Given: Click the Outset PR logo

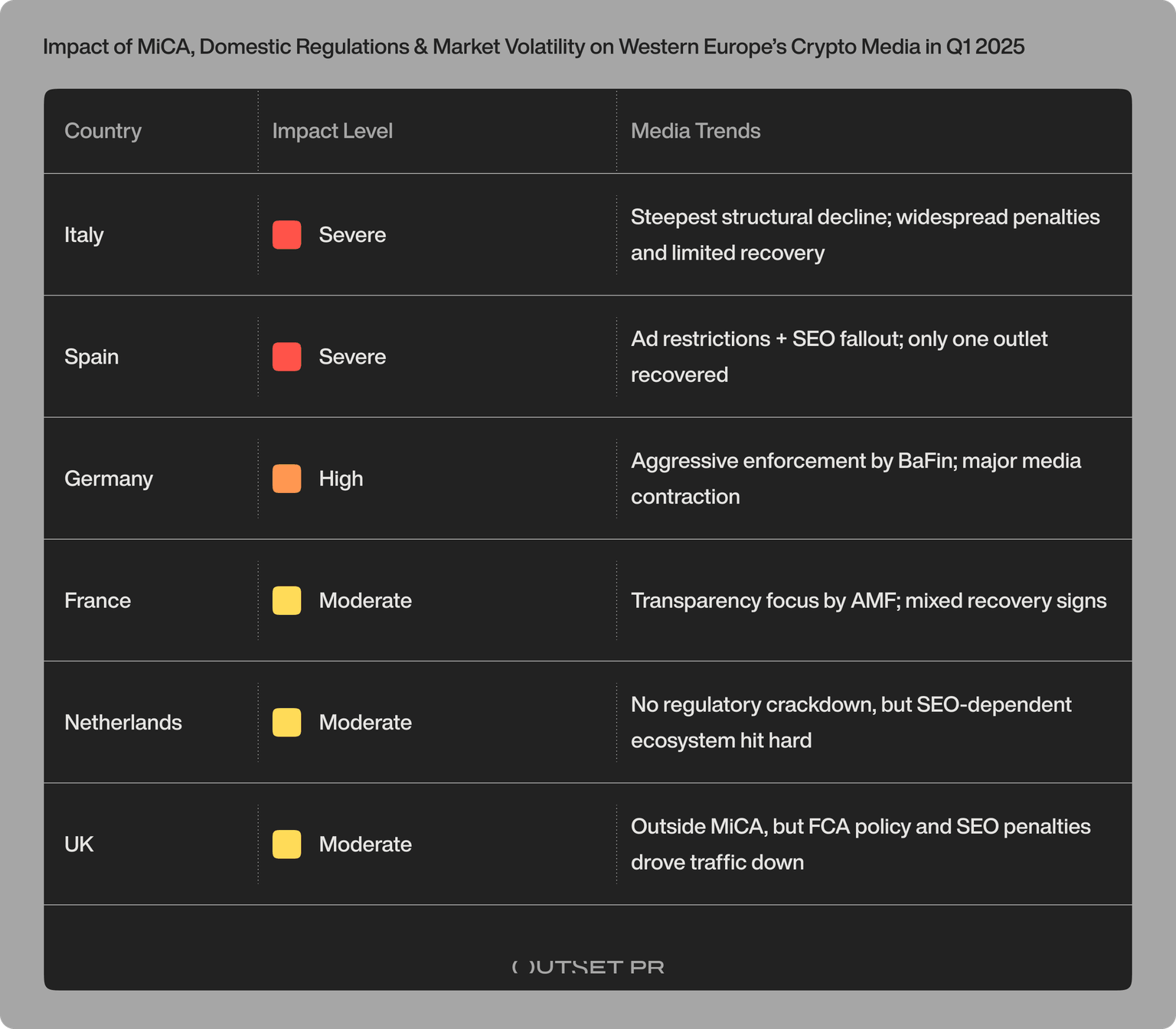Looking at the screenshot, I should click(x=587, y=967).
